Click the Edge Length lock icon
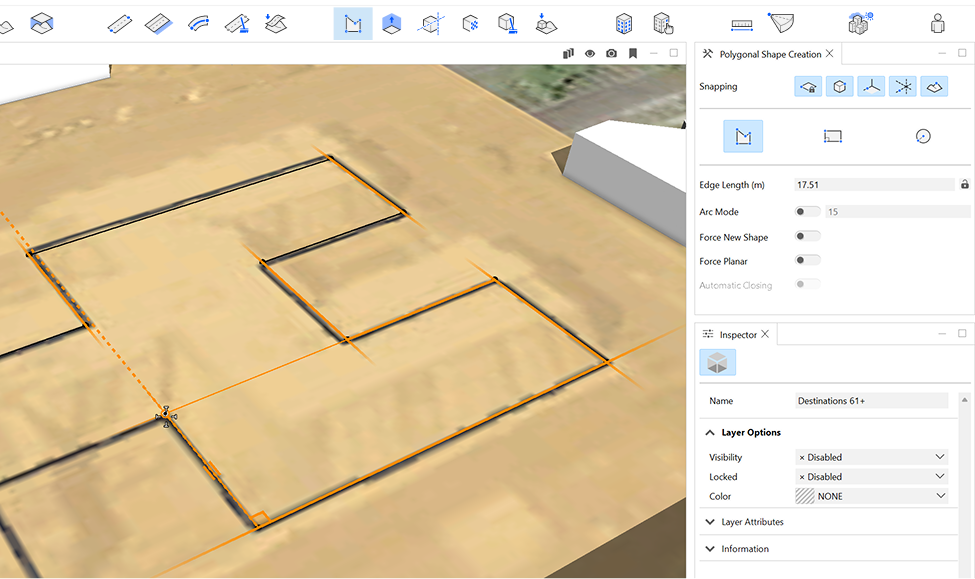The image size is (975, 579). coord(964,185)
